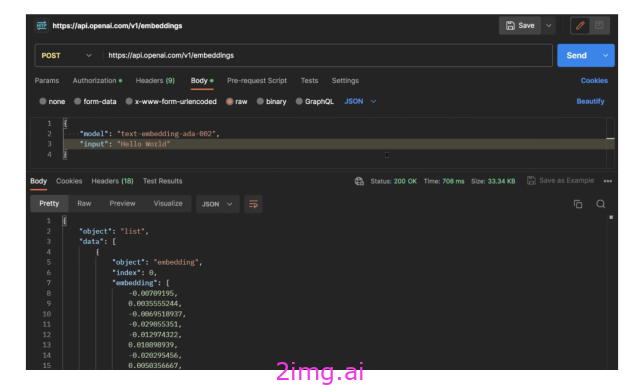Open the response Headers (18) tab
The width and height of the screenshot is (640, 385).
[x=112, y=181]
